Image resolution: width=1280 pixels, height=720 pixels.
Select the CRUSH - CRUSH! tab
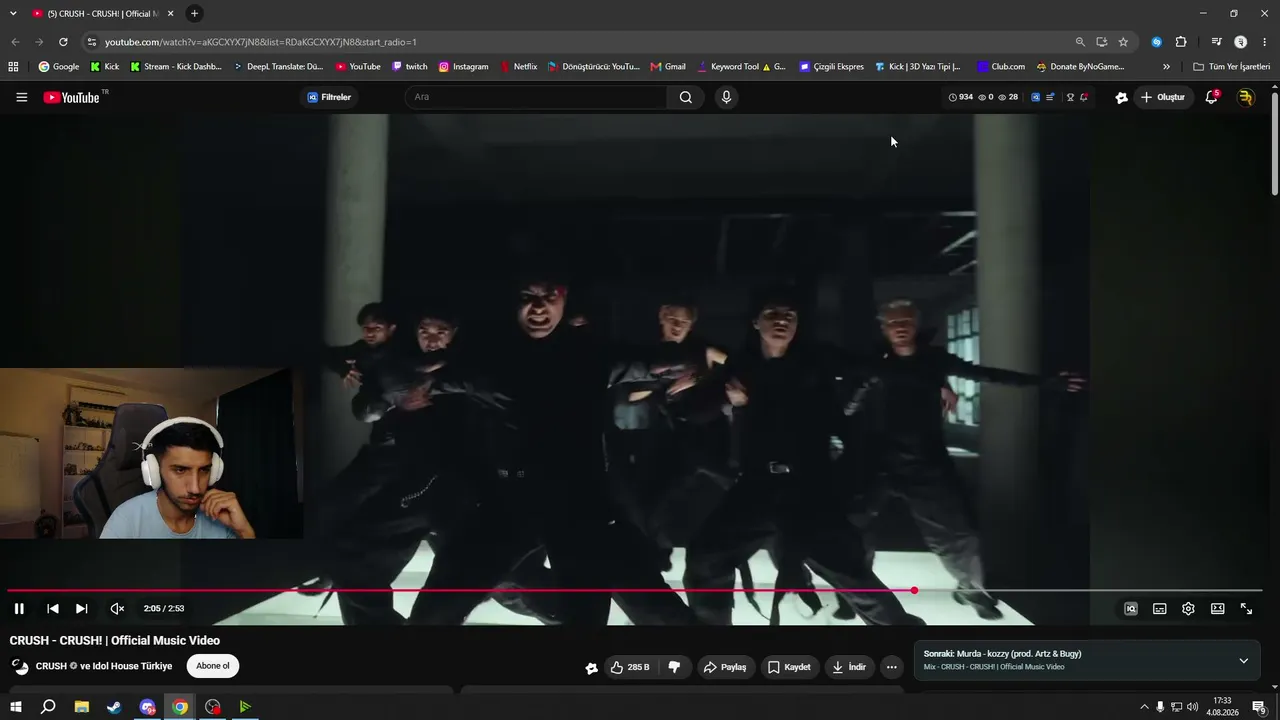tap(103, 14)
